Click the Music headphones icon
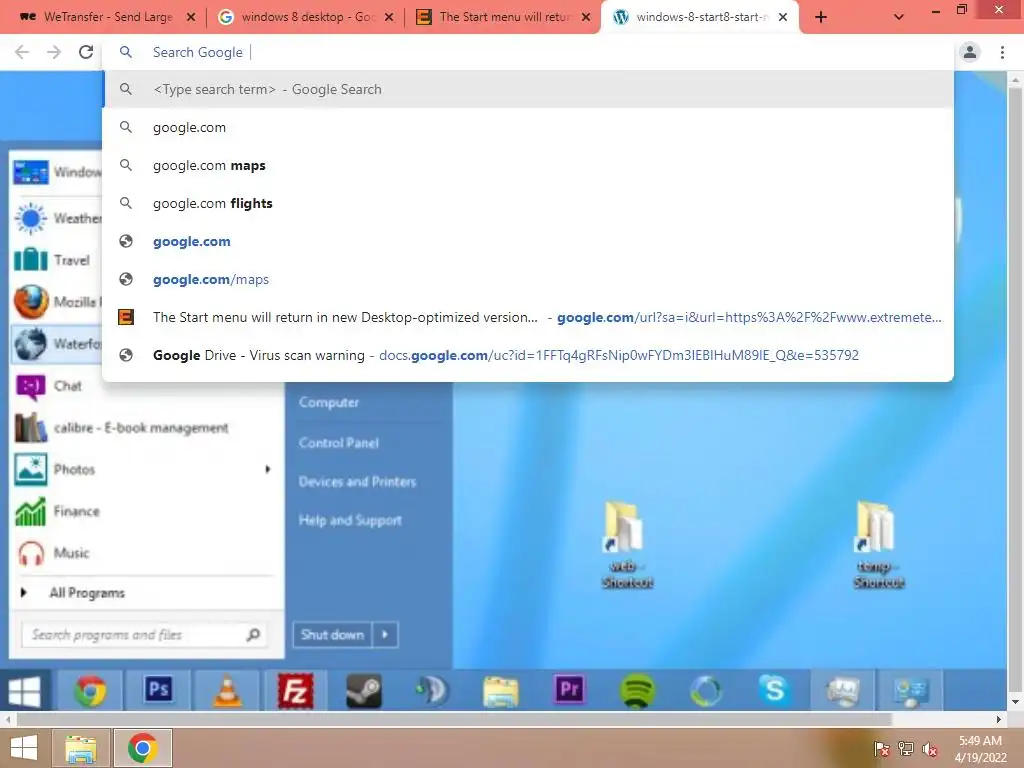The height and width of the screenshot is (768, 1024). 31,553
